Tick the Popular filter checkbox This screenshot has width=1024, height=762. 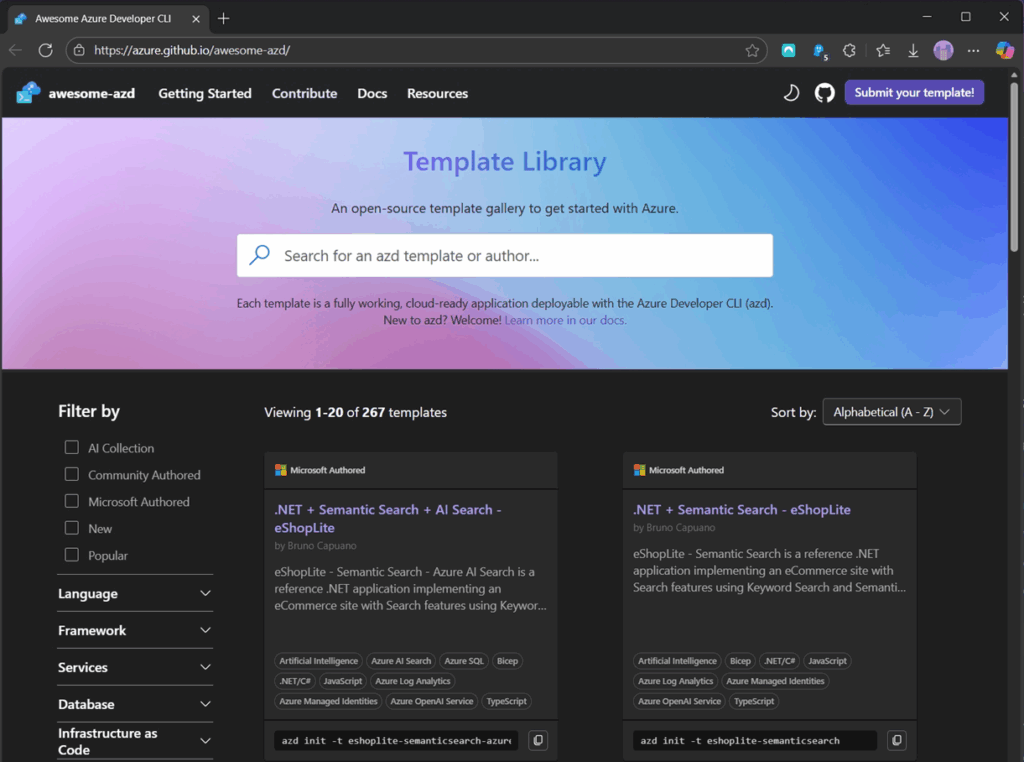click(72, 555)
